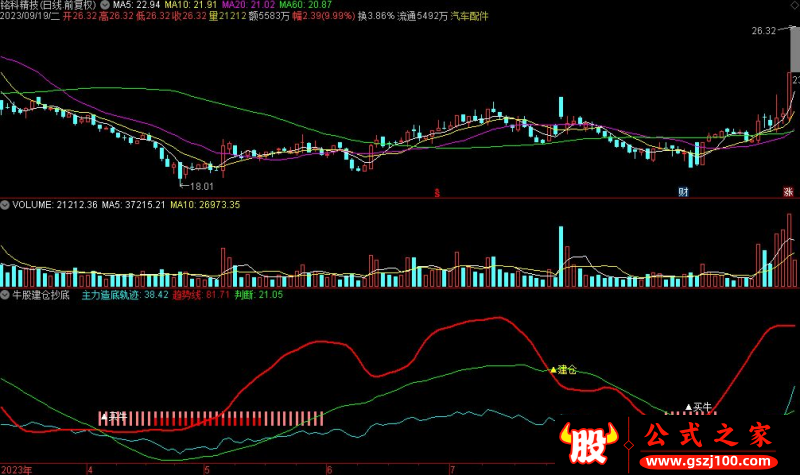Click the 额5583万 turnover value

tap(269, 16)
